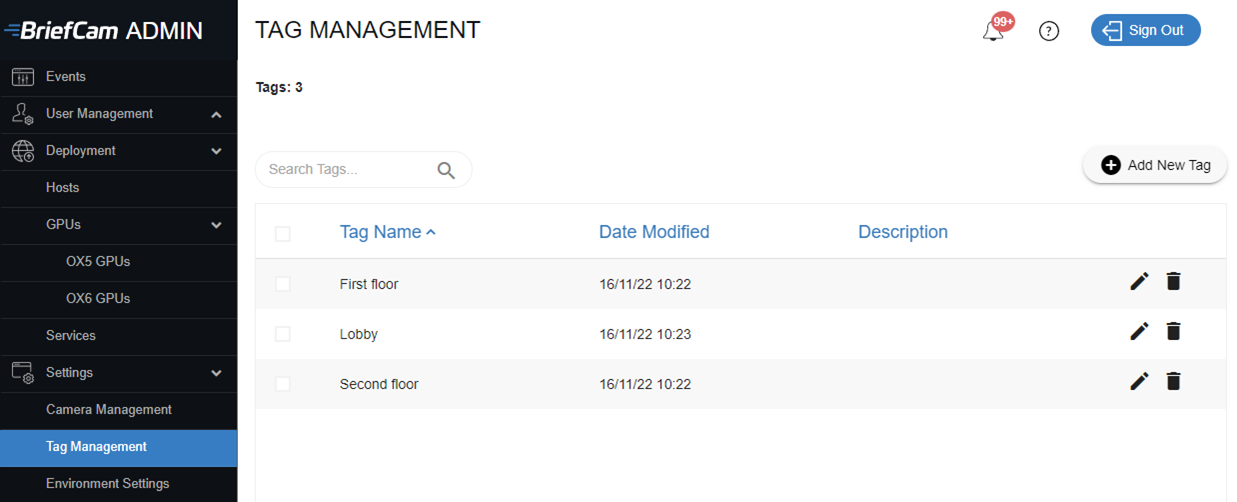Collapse the Settings chevron
Screen dimensions: 1237x502
(x=216, y=374)
